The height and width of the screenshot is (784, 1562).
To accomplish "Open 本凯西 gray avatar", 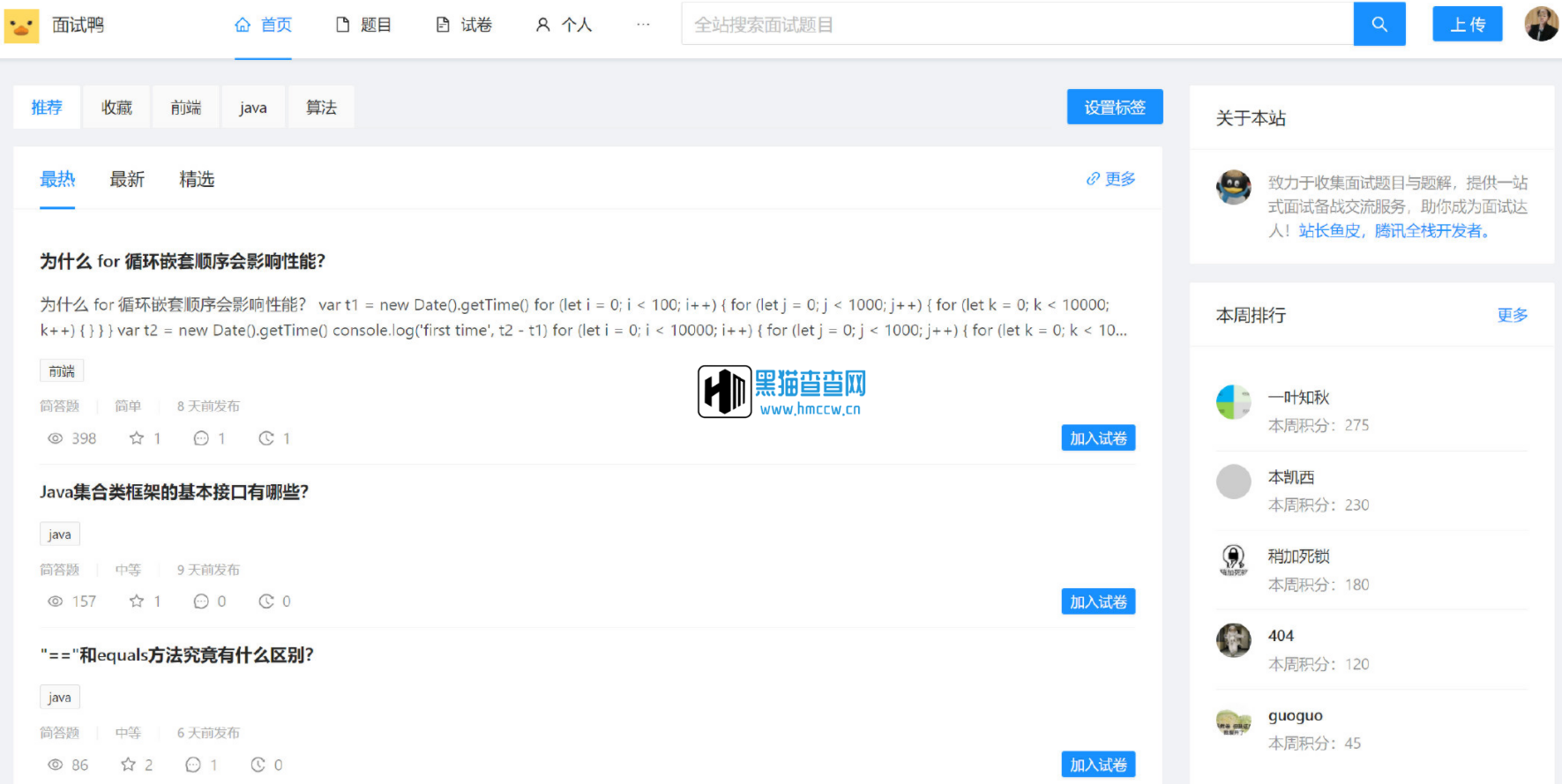I will coord(1233,482).
